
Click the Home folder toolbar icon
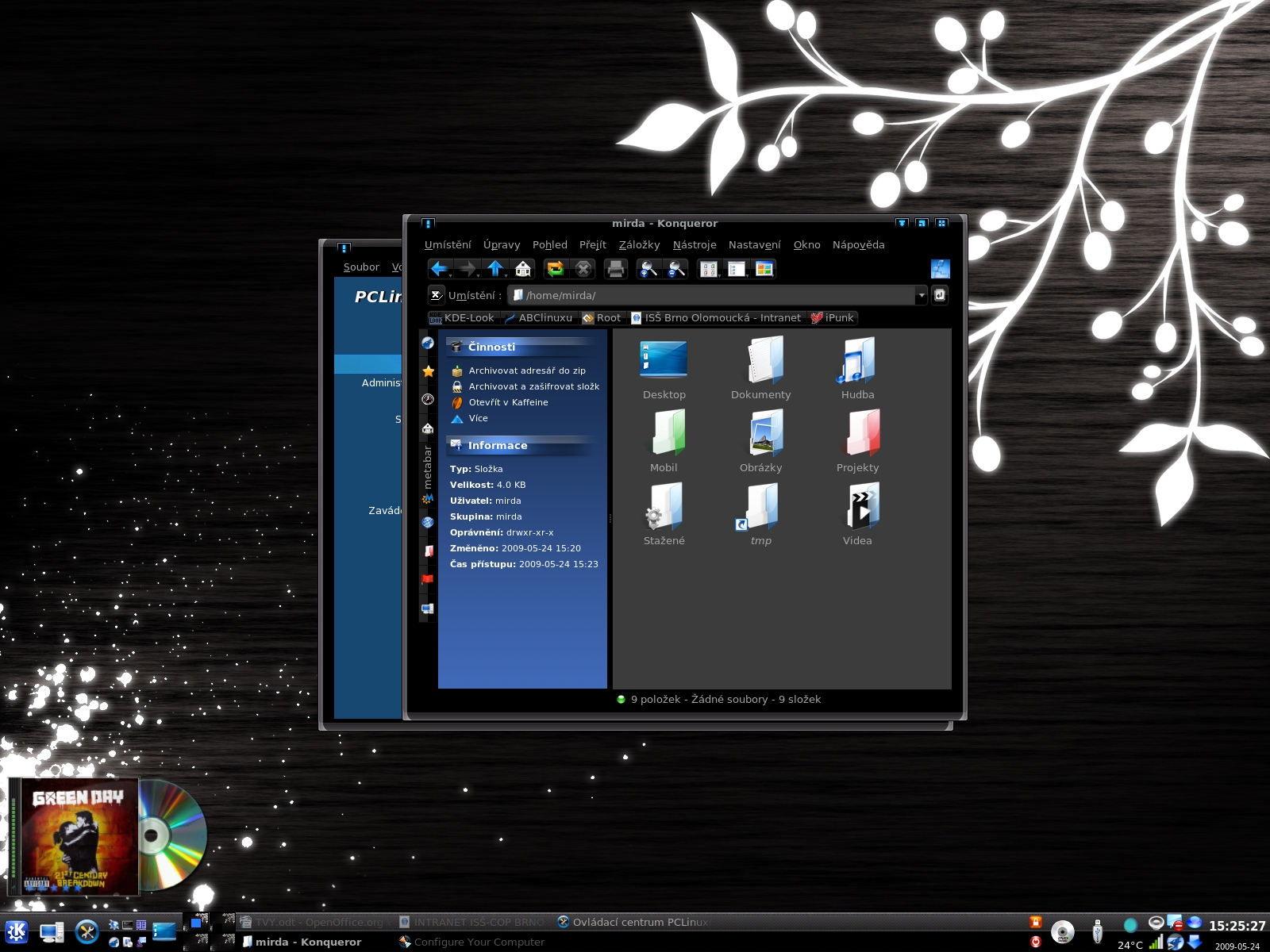pos(523,269)
